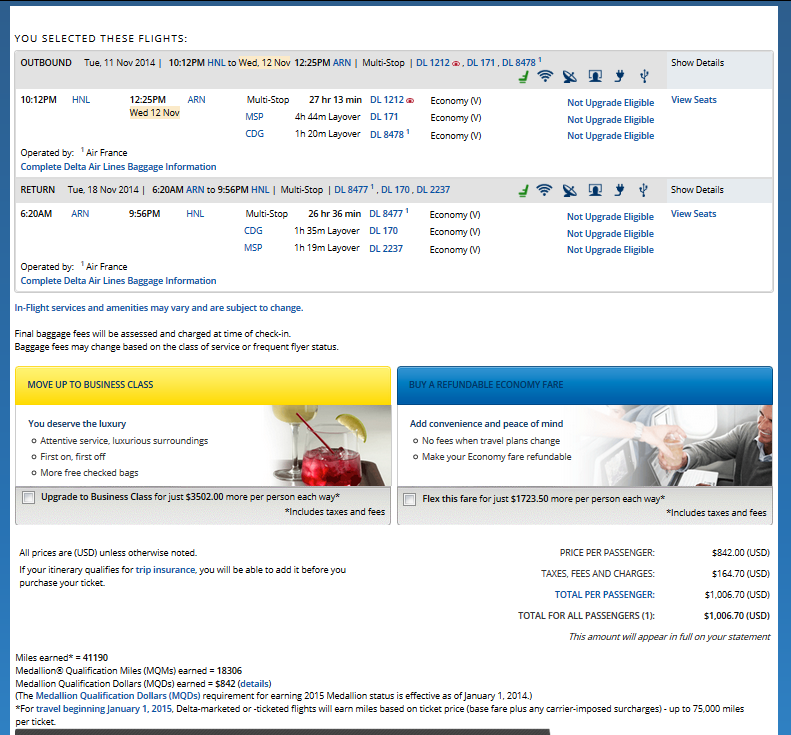Open the Move Up To Business Class header
This screenshot has width=791, height=735.
point(203,385)
